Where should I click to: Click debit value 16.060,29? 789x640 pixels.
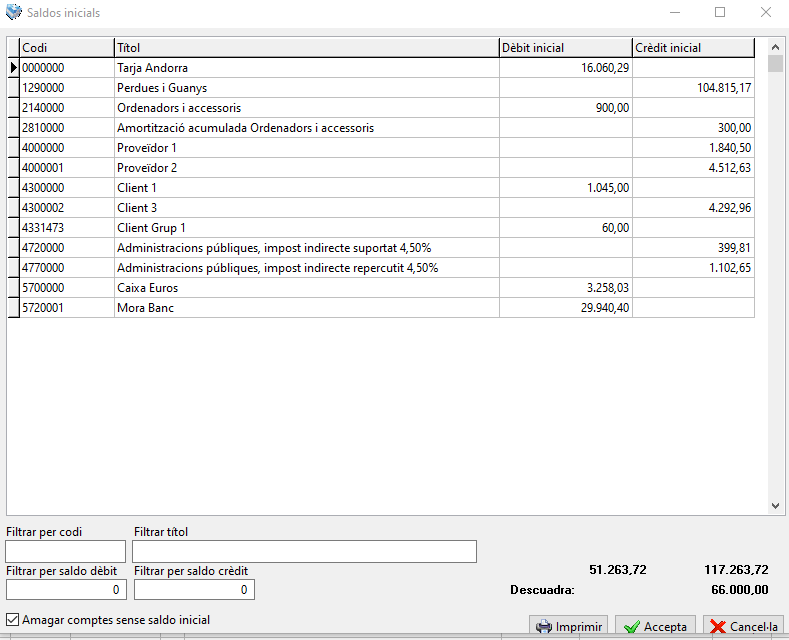605,68
